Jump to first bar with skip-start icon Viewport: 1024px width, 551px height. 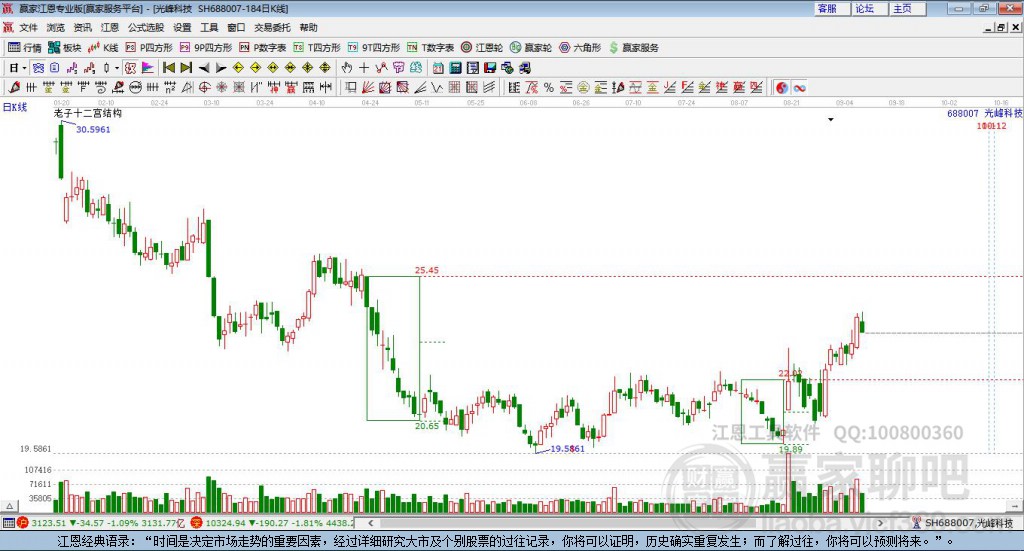(168, 68)
